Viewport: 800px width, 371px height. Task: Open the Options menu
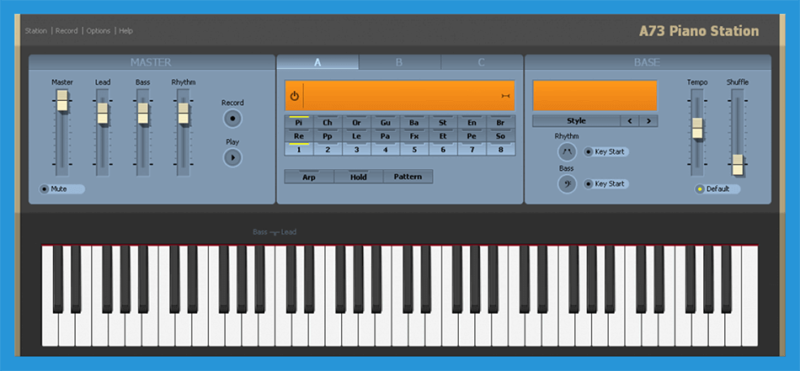point(98,31)
